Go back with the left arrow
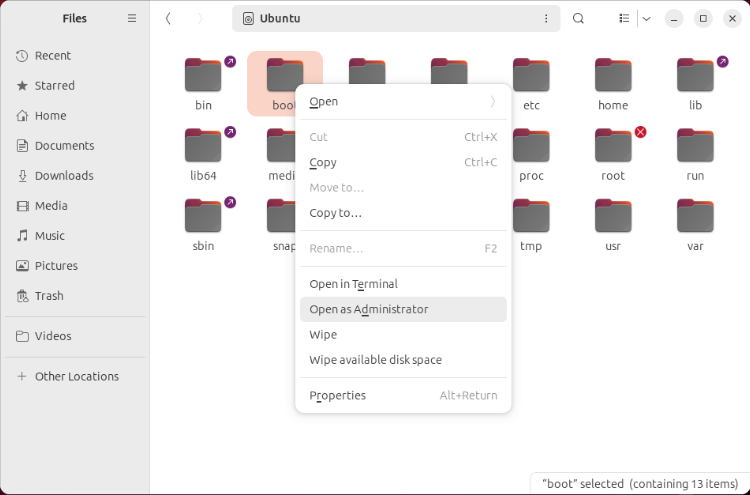The image size is (750, 495). click(x=168, y=19)
